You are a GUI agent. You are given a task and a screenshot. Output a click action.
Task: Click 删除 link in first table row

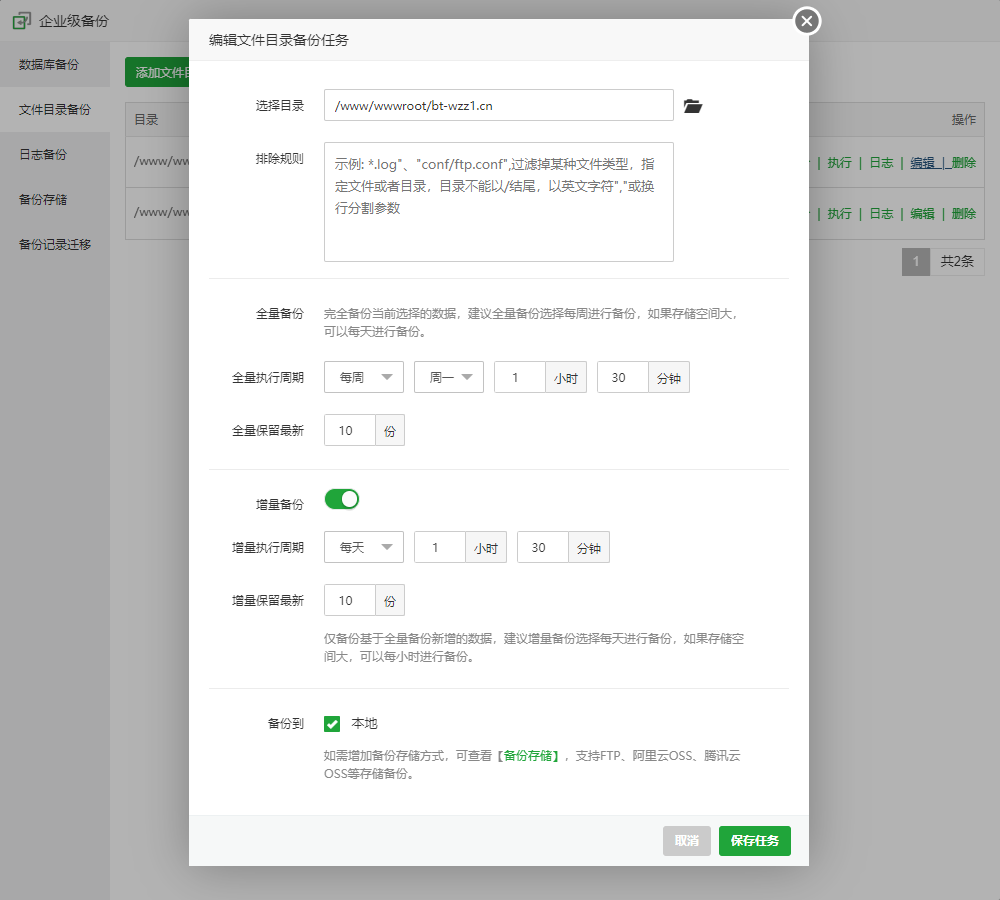click(x=963, y=163)
